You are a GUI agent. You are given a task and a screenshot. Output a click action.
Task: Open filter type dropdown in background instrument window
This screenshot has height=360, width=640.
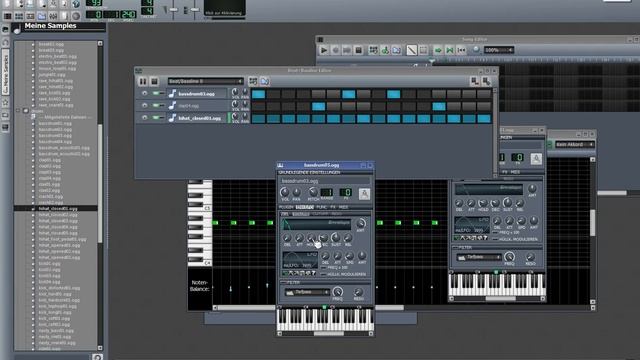pyautogui.click(x=479, y=257)
